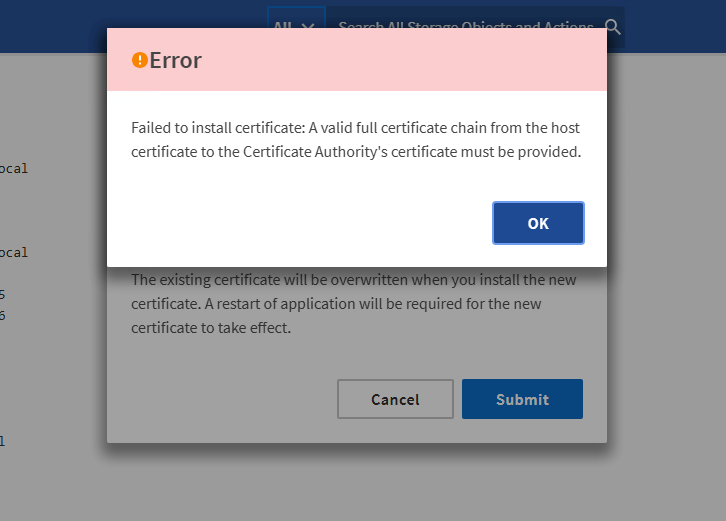Submit the certificate installation

tap(522, 399)
